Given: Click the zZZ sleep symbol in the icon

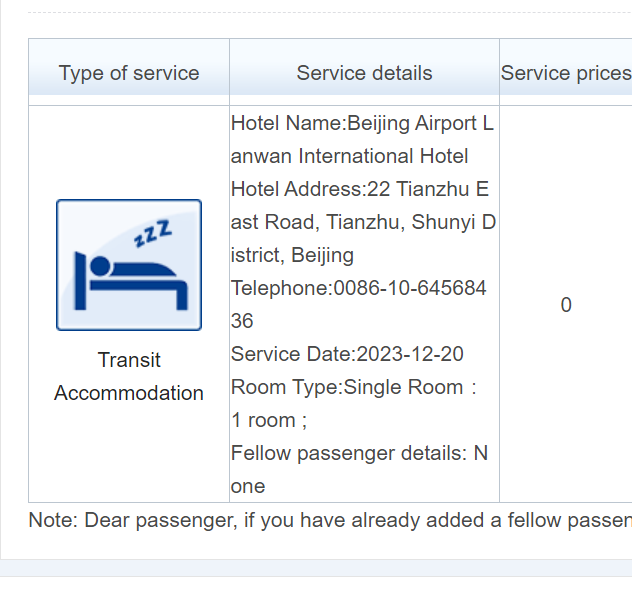Looking at the screenshot, I should point(153,233).
